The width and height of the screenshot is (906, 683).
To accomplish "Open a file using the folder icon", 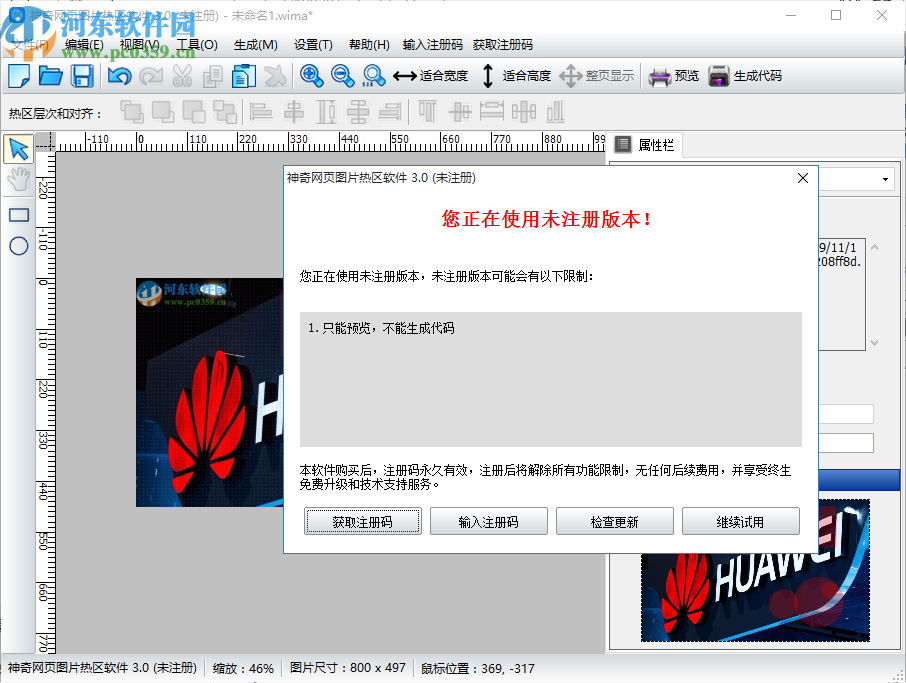I will click(50, 75).
